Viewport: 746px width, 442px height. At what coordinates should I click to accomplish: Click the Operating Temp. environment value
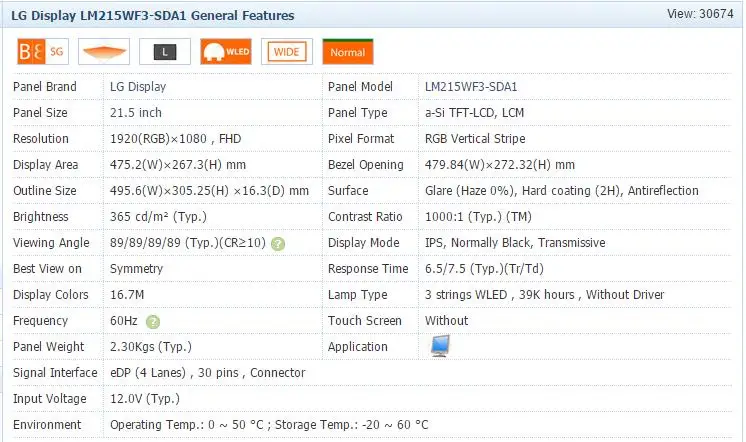pos(269,424)
